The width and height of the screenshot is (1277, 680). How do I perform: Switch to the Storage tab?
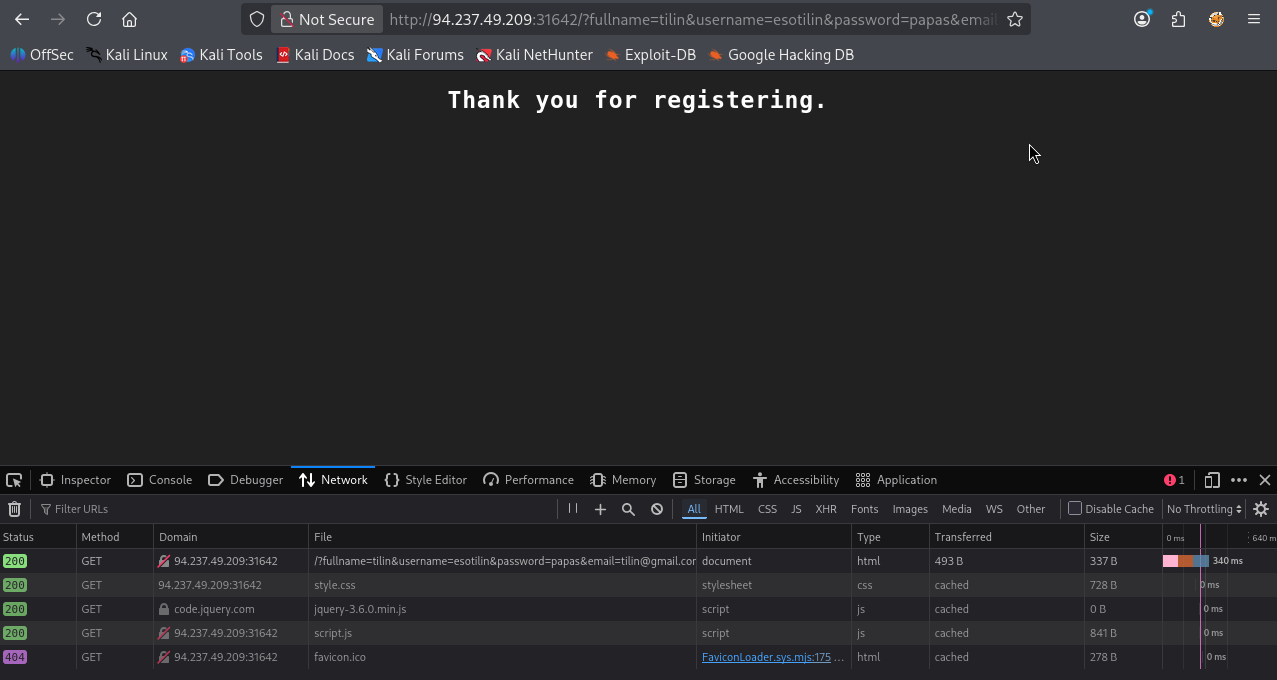704,480
